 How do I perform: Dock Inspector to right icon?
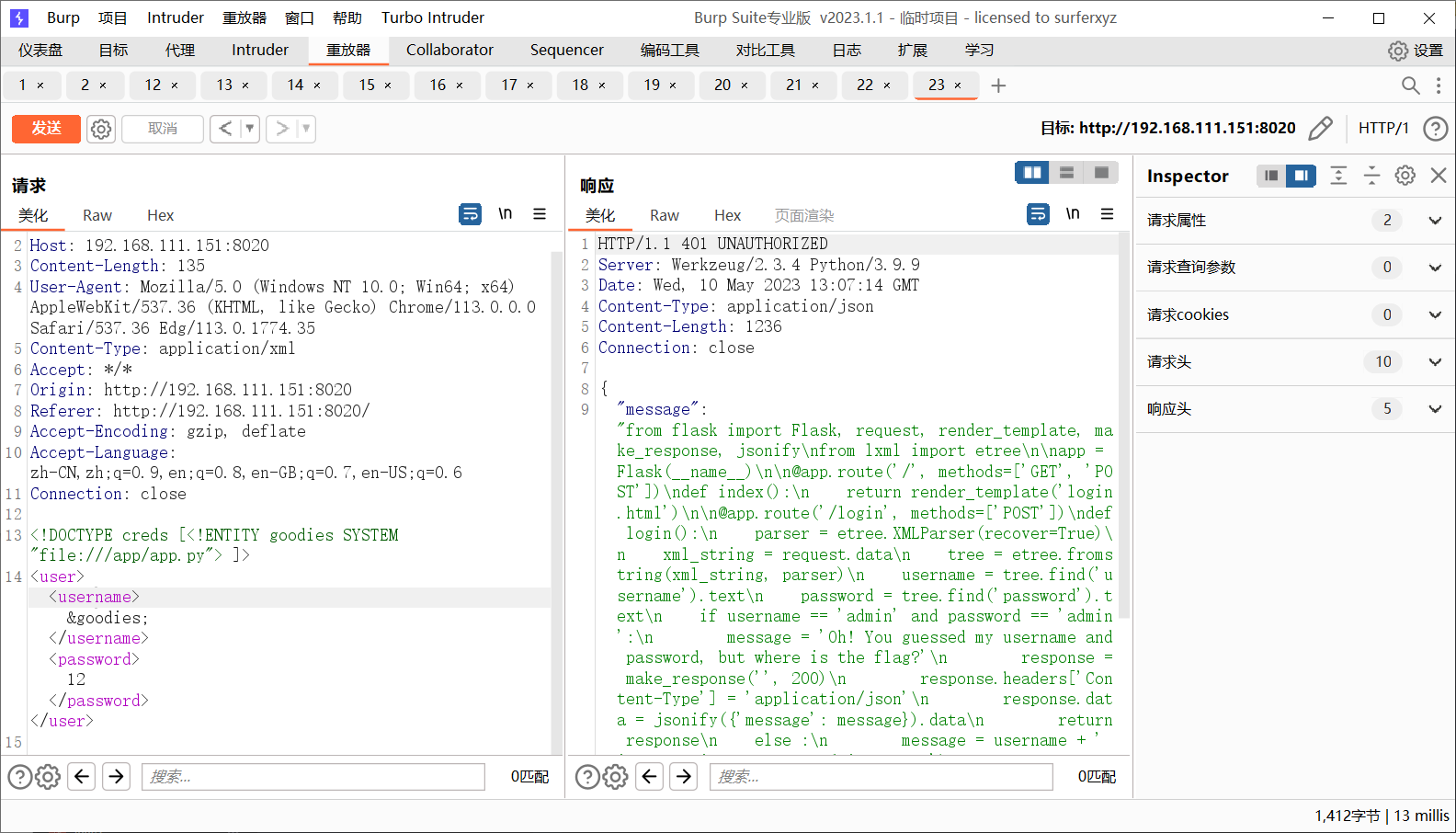(x=1301, y=176)
